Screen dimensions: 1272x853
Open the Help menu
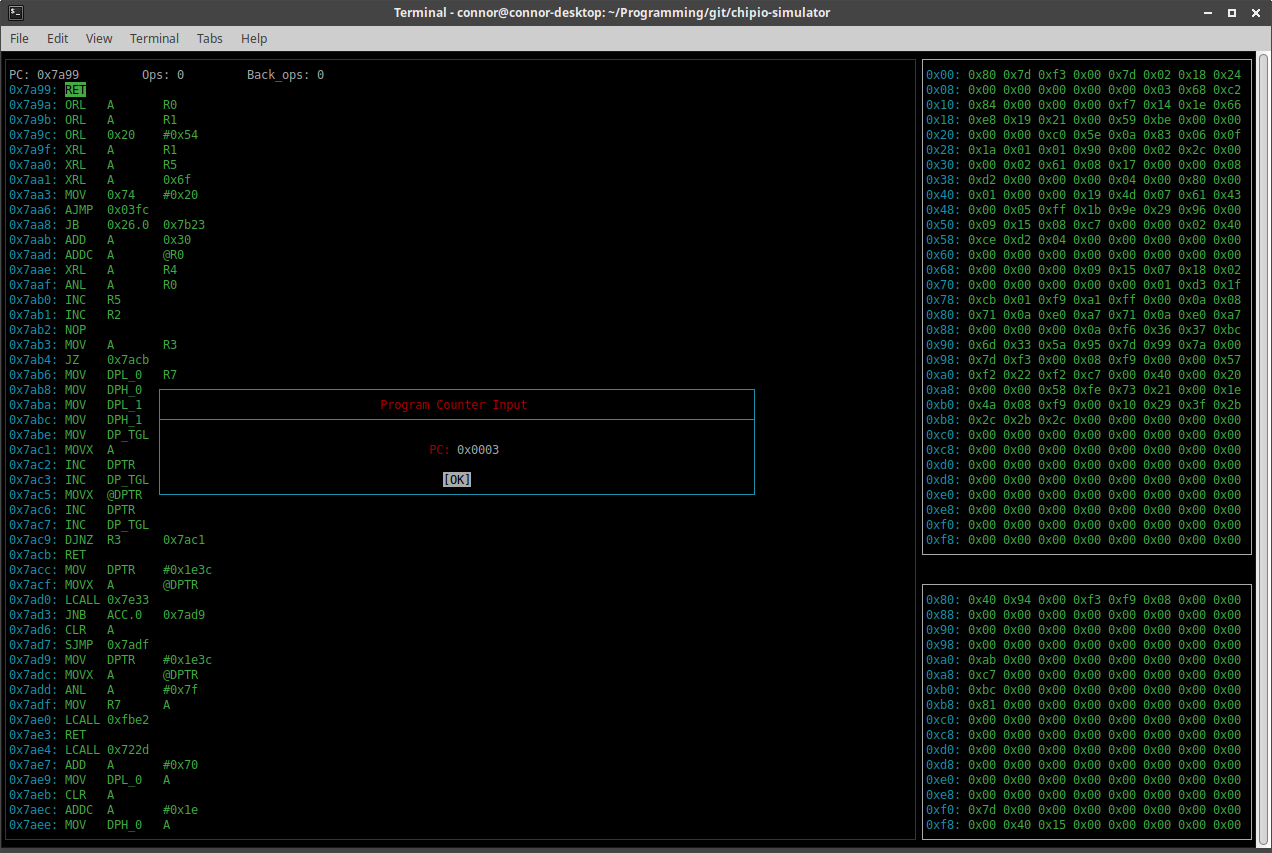tap(254, 38)
